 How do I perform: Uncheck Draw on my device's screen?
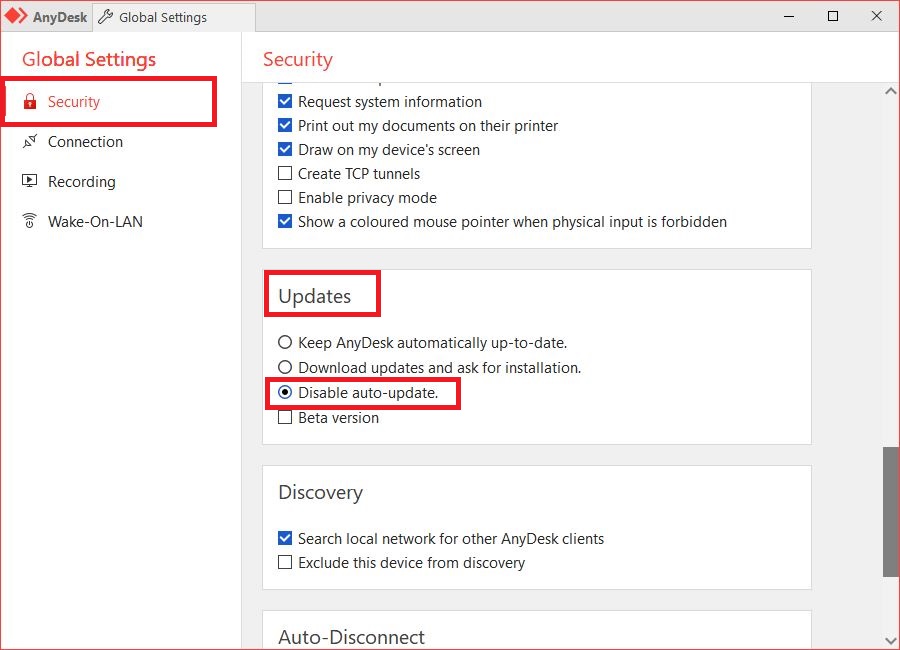coord(285,149)
